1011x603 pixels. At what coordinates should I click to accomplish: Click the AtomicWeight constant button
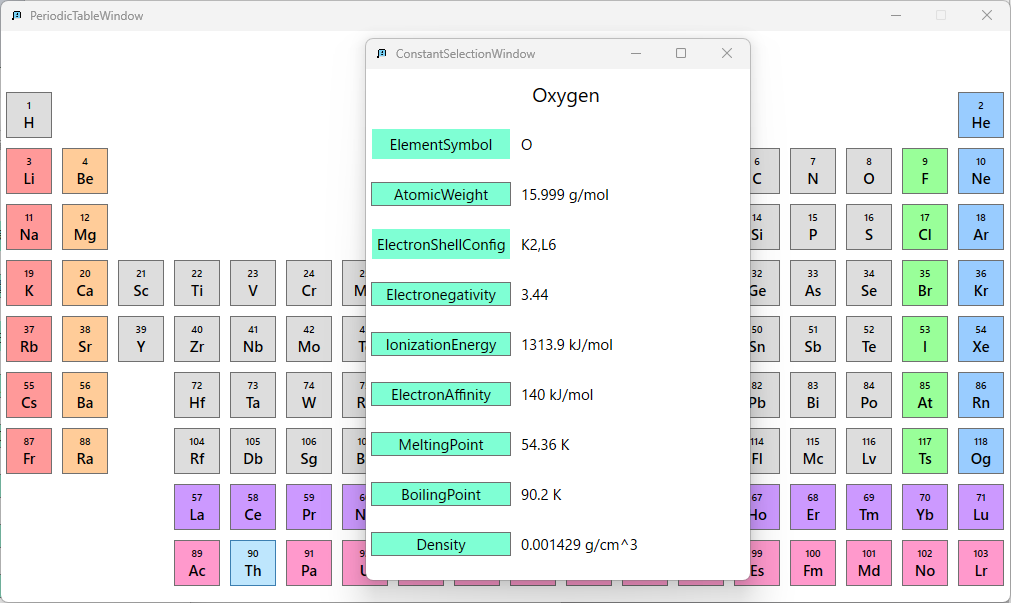(x=441, y=195)
